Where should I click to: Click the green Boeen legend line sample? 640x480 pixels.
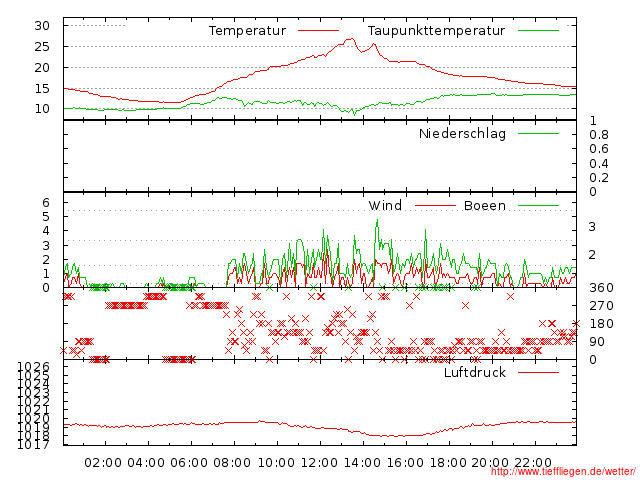coord(538,205)
